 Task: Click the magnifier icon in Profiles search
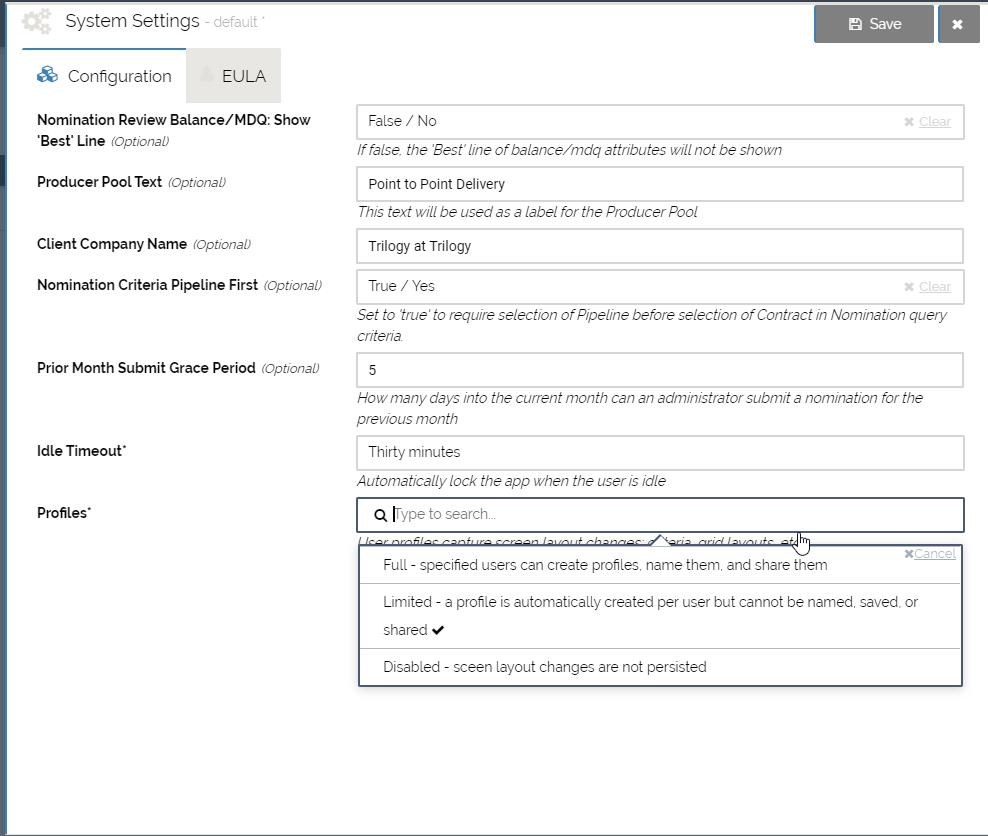(380, 515)
